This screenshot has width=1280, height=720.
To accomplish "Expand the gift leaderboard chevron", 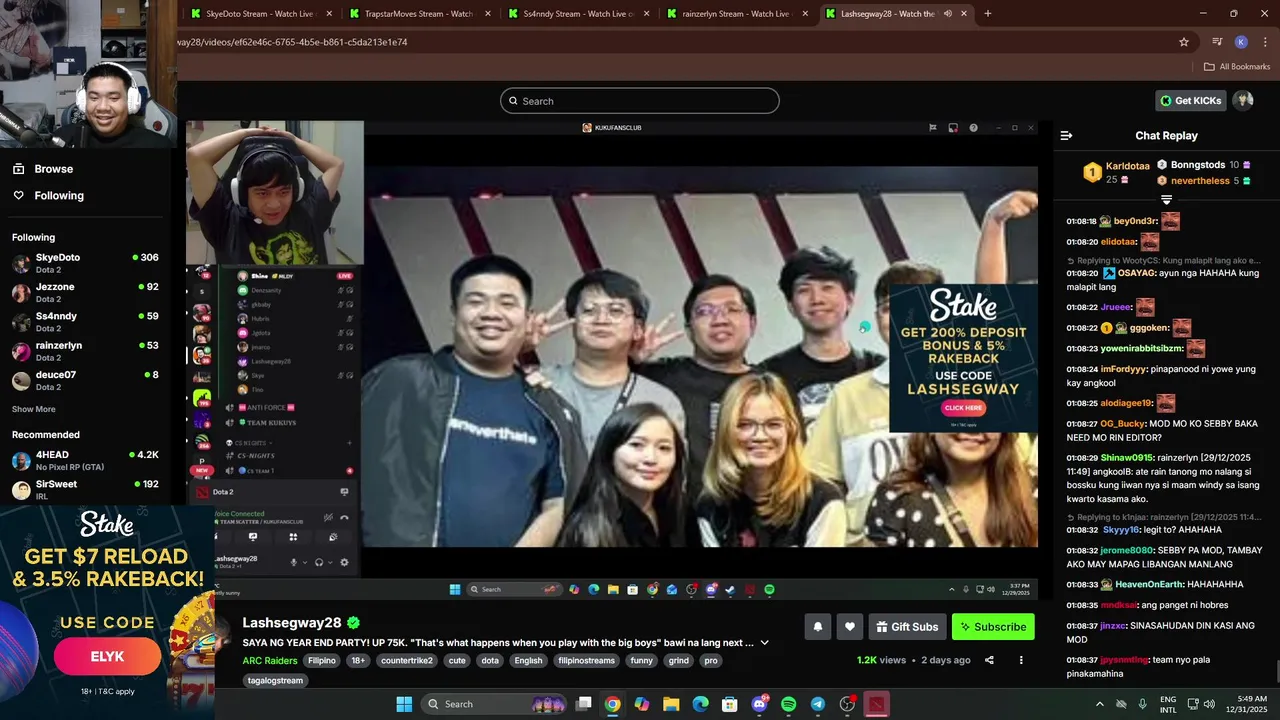I will [1166, 200].
